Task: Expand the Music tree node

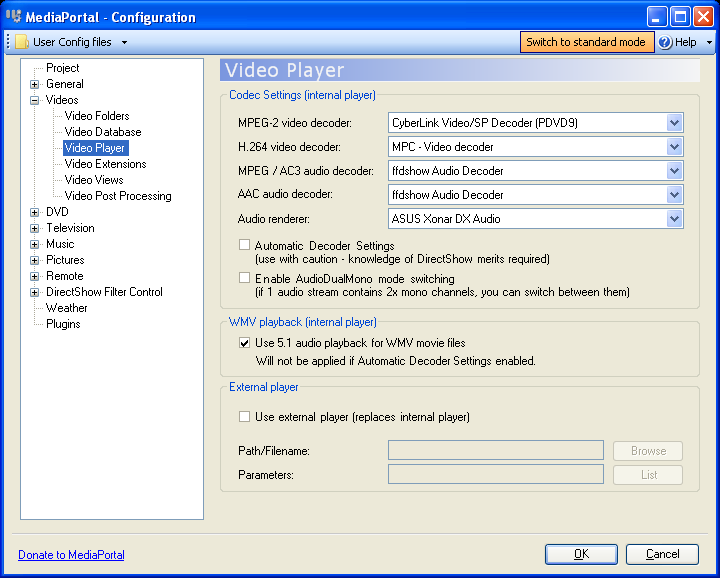Action: pos(34,244)
